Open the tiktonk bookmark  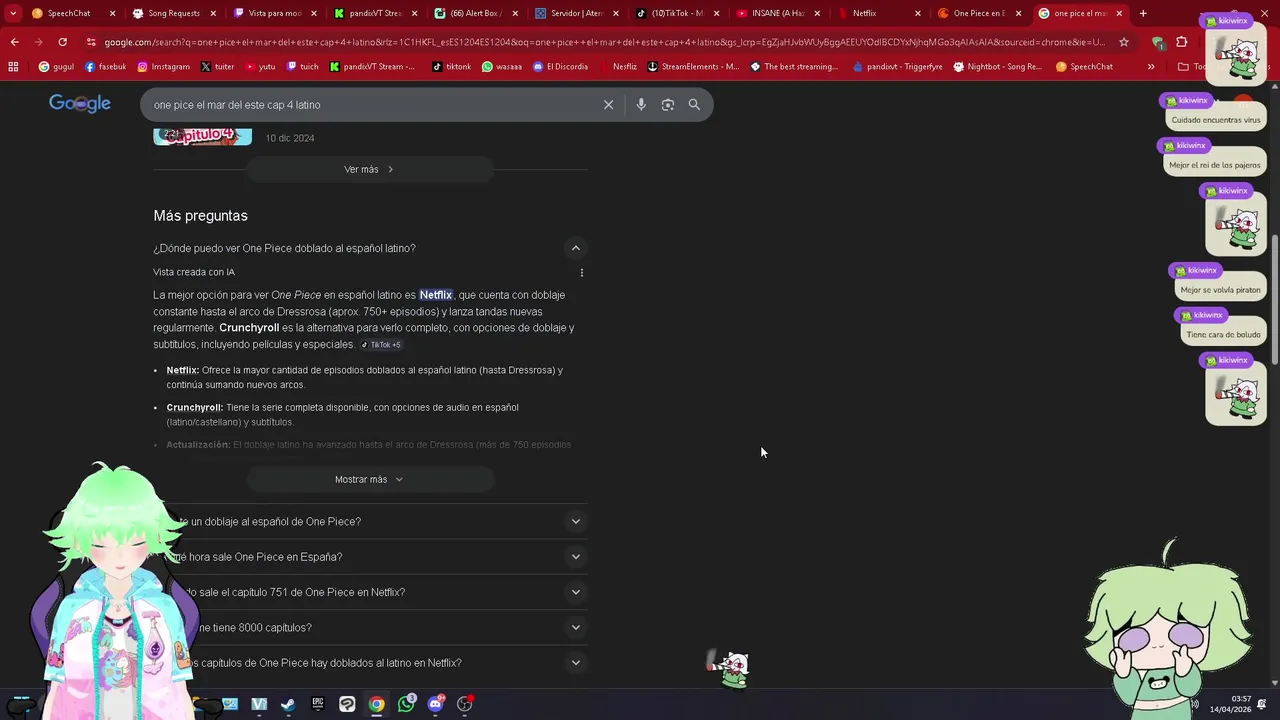click(451, 66)
